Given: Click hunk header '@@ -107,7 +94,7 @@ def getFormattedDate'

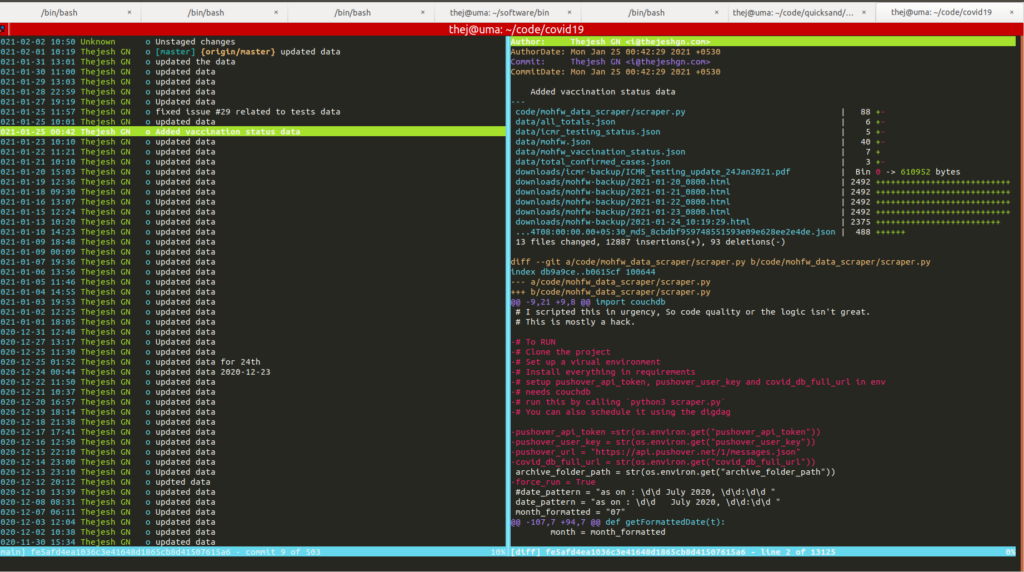Looking at the screenshot, I should coord(617,522).
